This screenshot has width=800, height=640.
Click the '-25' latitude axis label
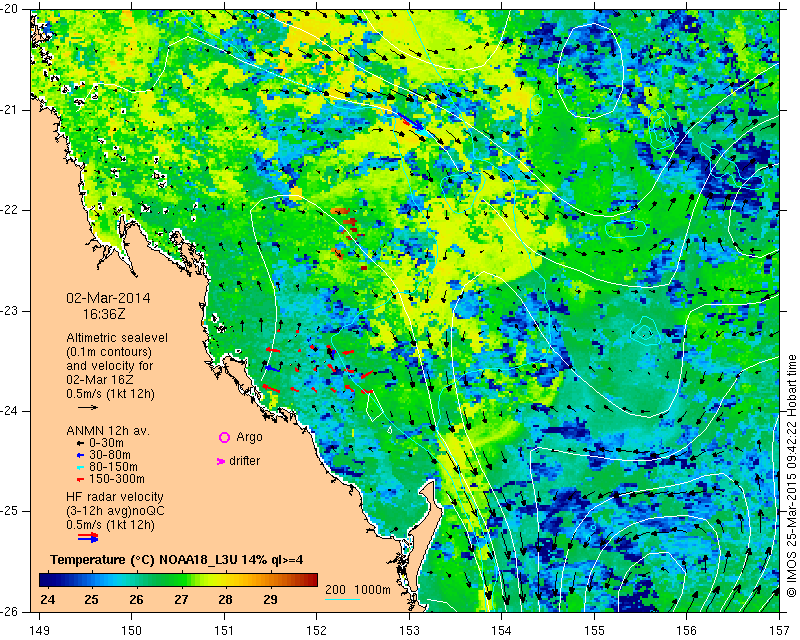pyautogui.click(x=10, y=511)
